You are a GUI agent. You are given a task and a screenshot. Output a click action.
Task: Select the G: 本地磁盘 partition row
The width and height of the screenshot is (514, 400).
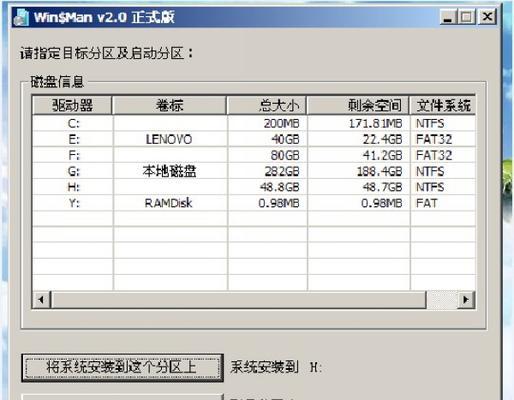(254, 171)
